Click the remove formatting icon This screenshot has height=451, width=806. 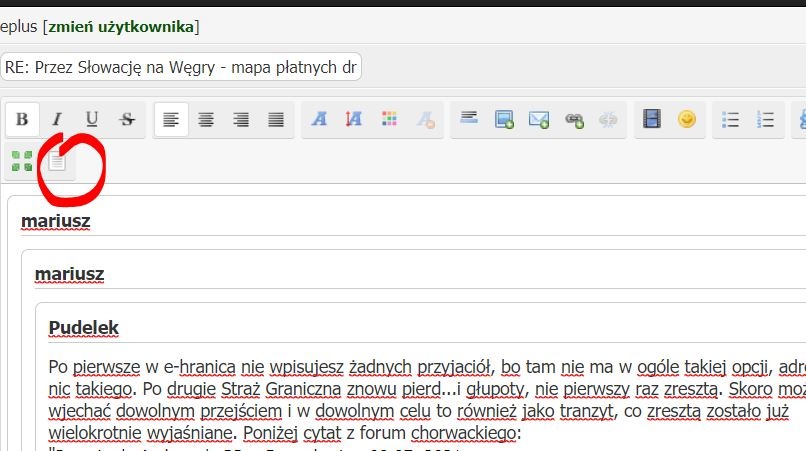[426, 119]
